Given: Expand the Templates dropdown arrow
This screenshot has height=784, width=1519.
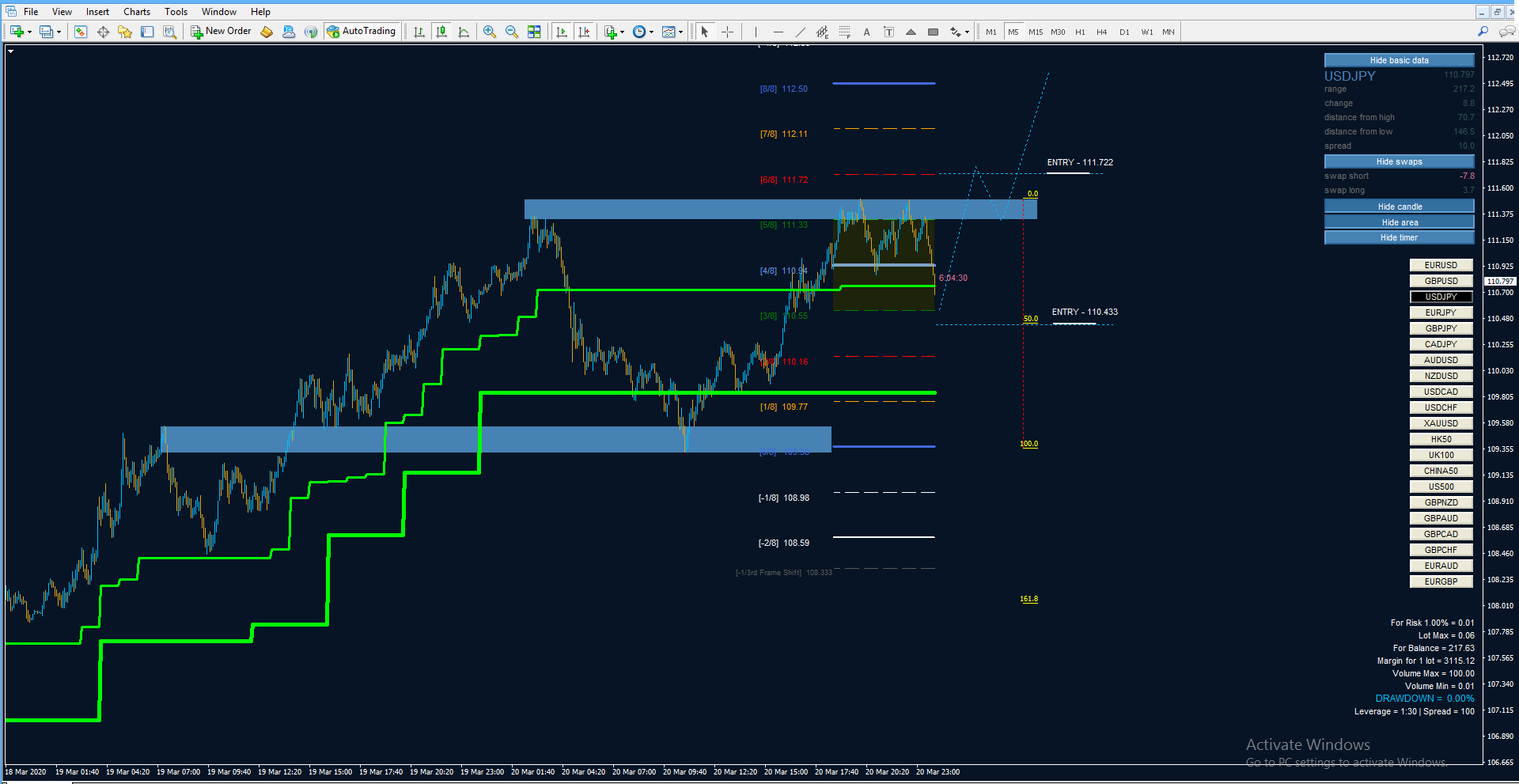Looking at the screenshot, I should click(x=681, y=32).
